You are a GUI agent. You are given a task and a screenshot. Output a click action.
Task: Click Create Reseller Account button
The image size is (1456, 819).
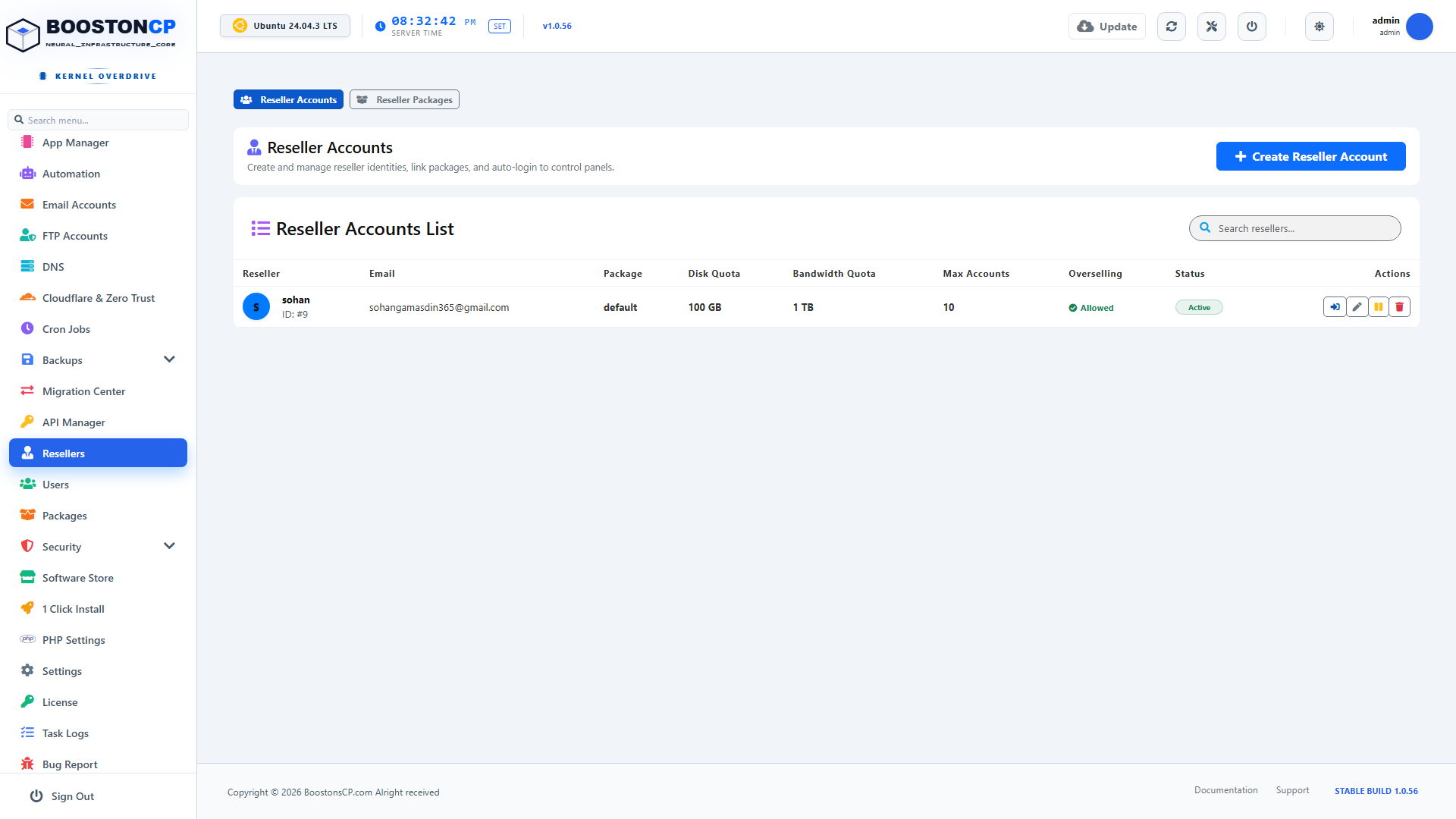coord(1310,156)
